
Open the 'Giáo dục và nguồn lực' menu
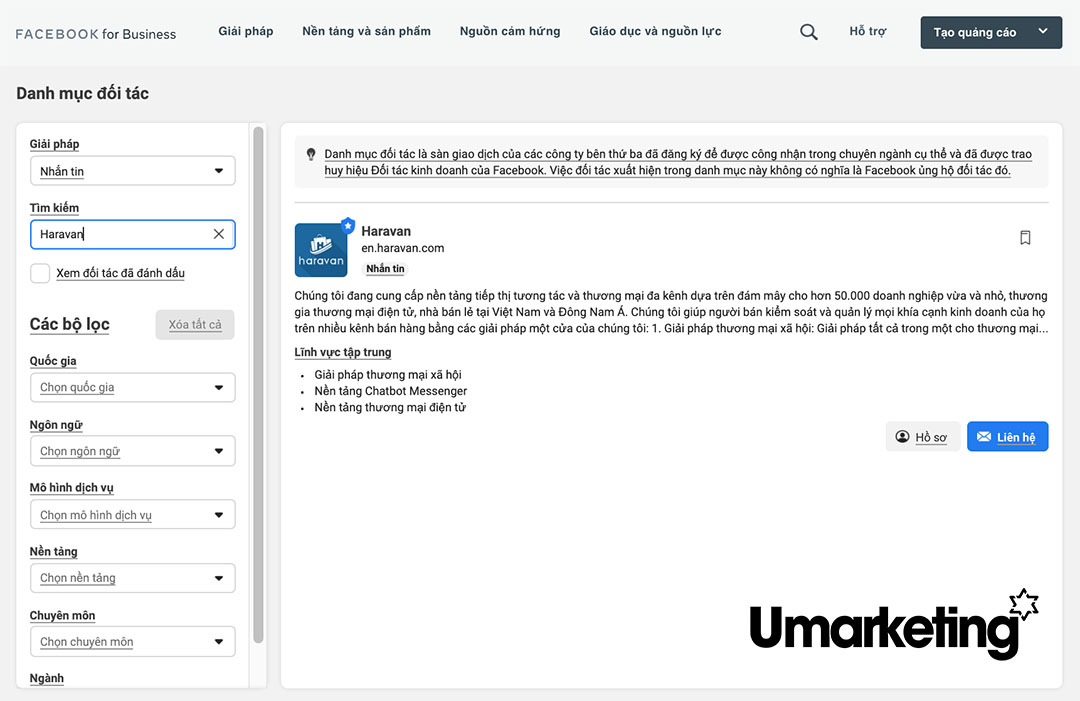point(655,31)
